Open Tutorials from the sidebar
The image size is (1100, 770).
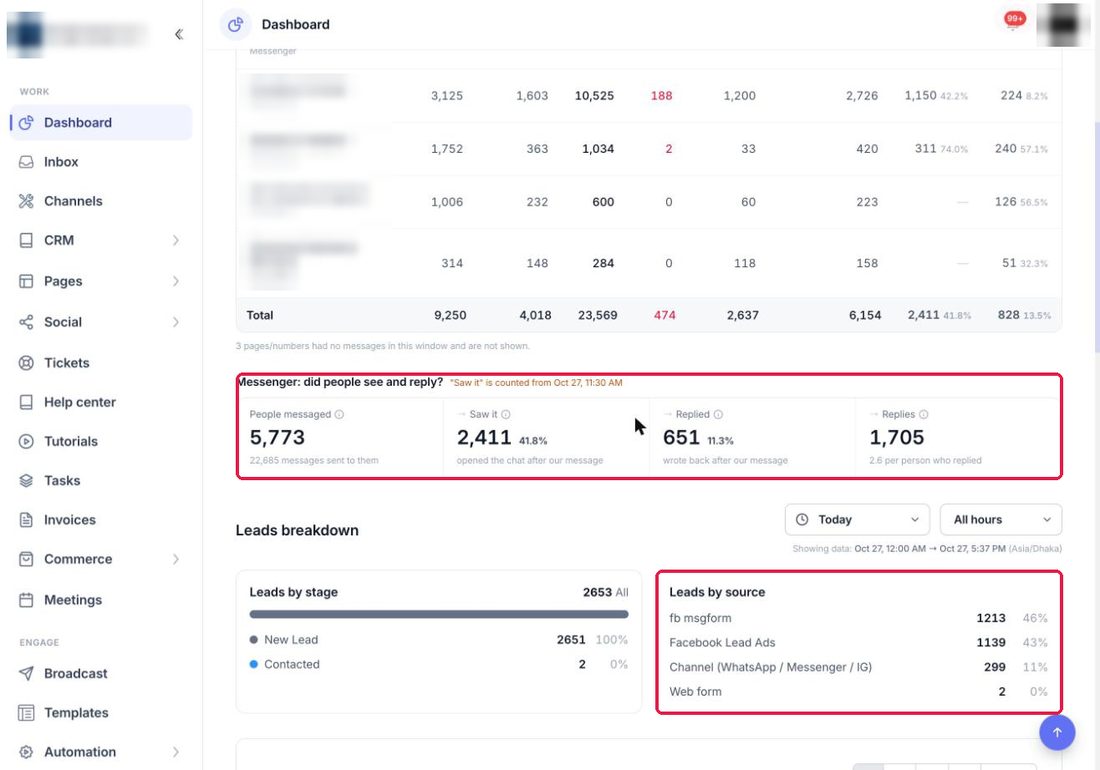[100, 441]
